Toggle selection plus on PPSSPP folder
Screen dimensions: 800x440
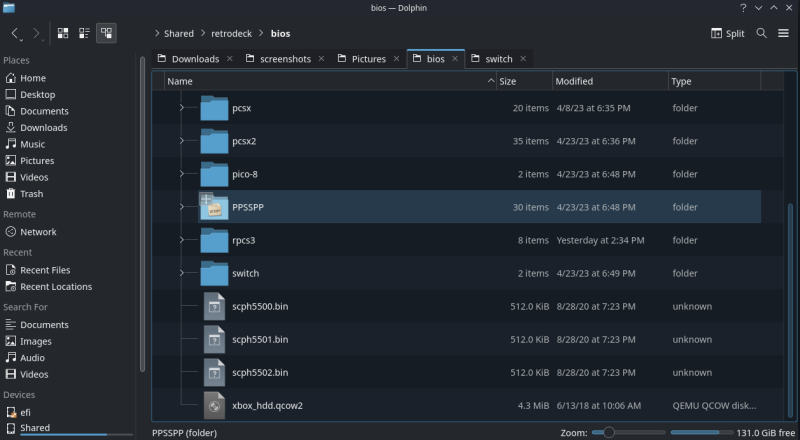206,199
